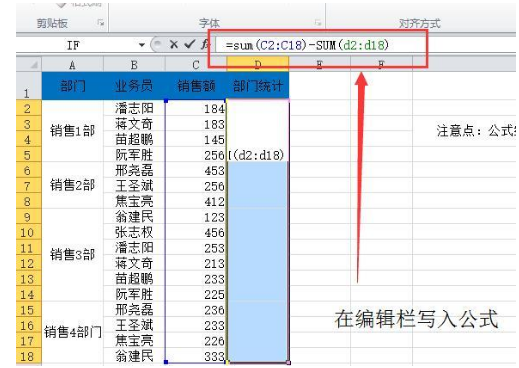Select row 5 header
Screen dimensions: 519x368
pyautogui.click(x=28, y=155)
